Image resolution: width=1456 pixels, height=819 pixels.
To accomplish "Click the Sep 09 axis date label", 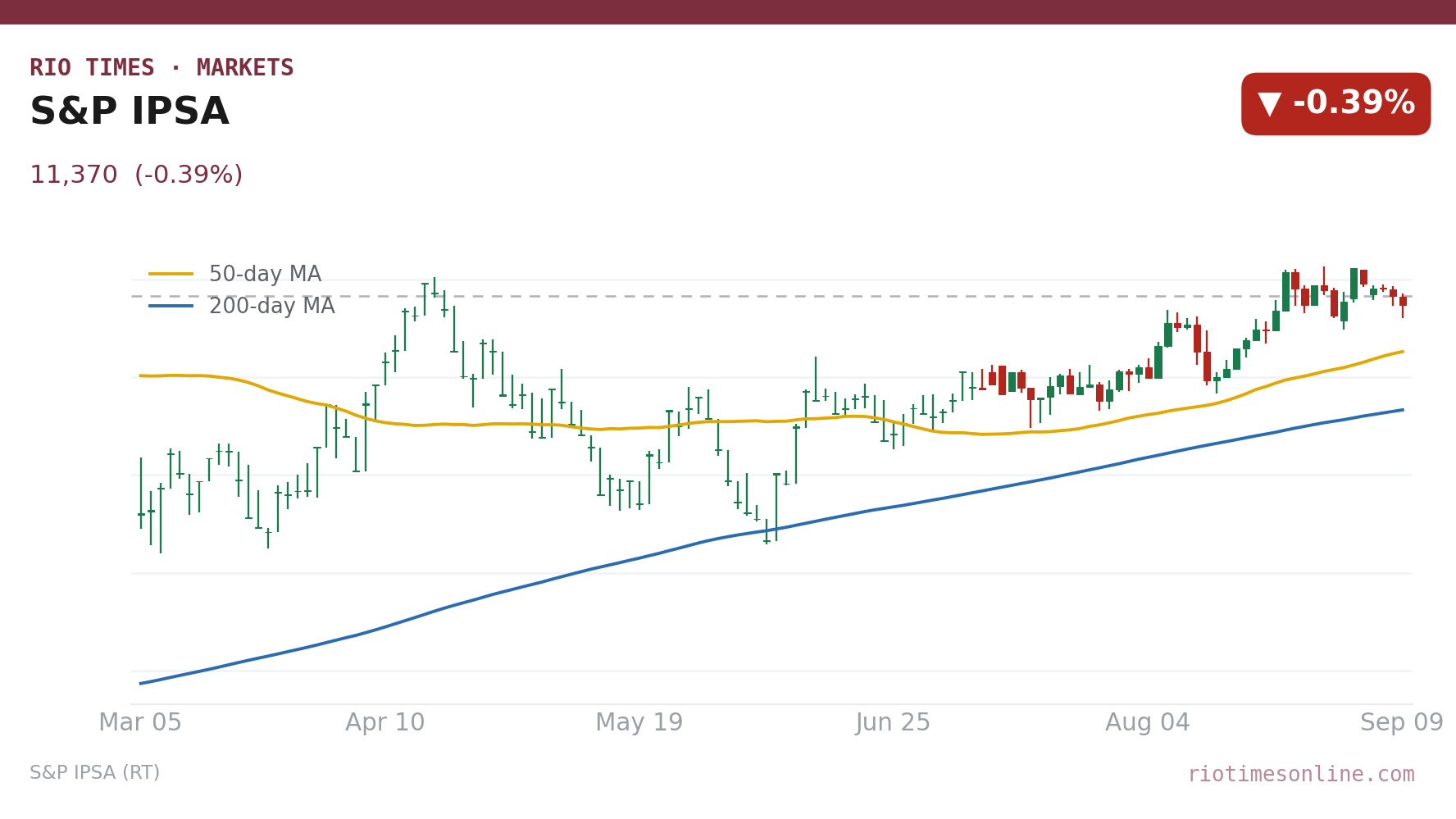I will (x=1402, y=723).
